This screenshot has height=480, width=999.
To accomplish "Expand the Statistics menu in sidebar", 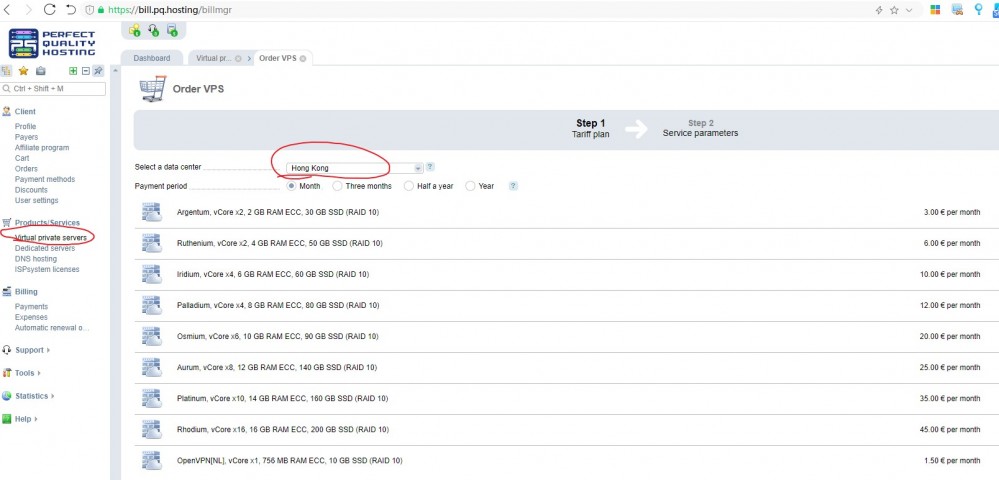I will [33, 396].
